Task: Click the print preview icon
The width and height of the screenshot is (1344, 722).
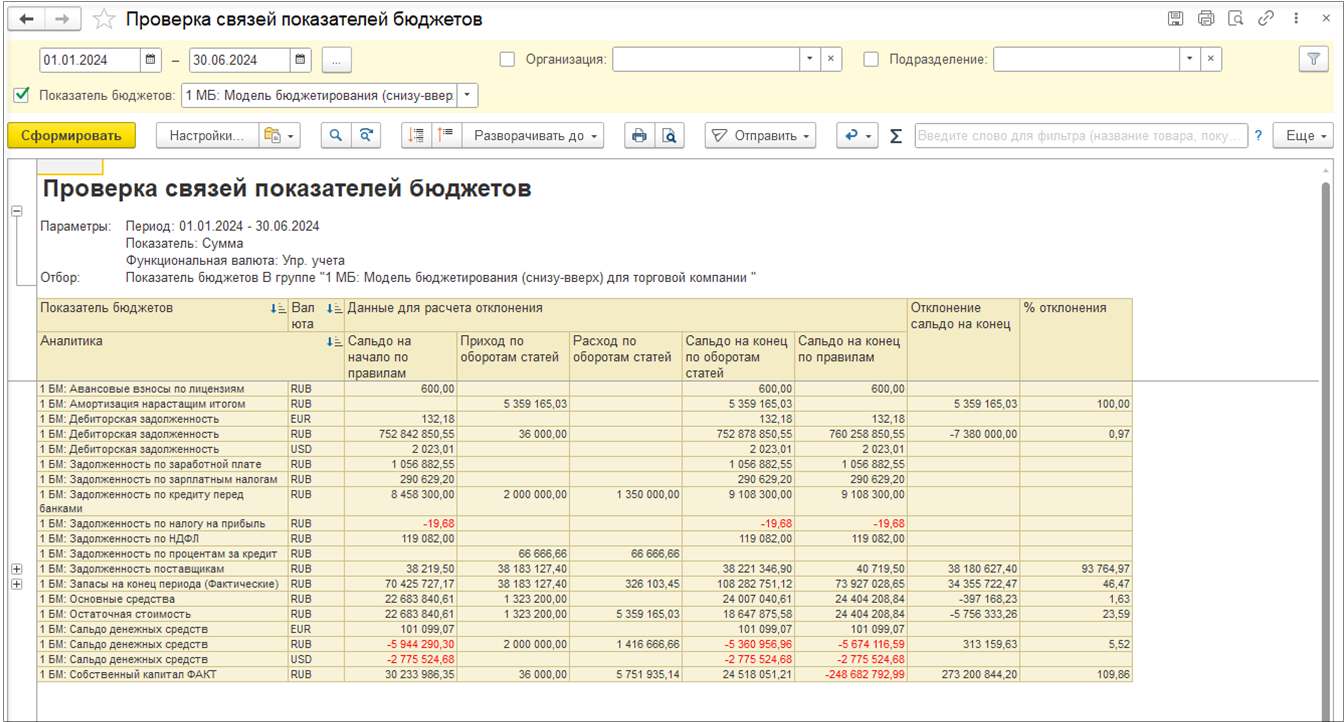Action: (670, 136)
